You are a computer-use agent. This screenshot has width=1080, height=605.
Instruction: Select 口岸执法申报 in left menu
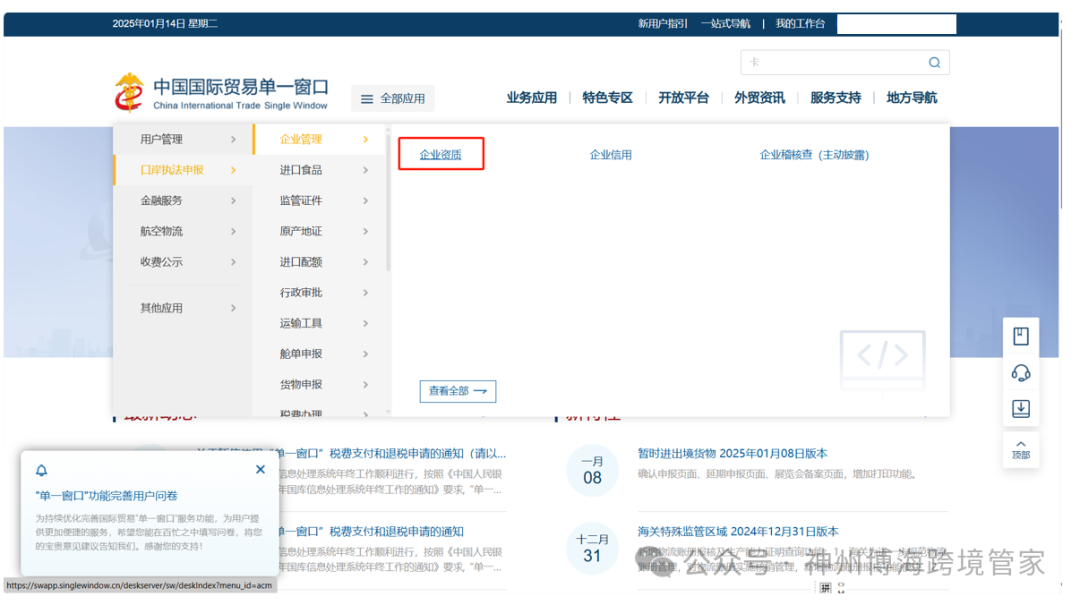(172, 170)
